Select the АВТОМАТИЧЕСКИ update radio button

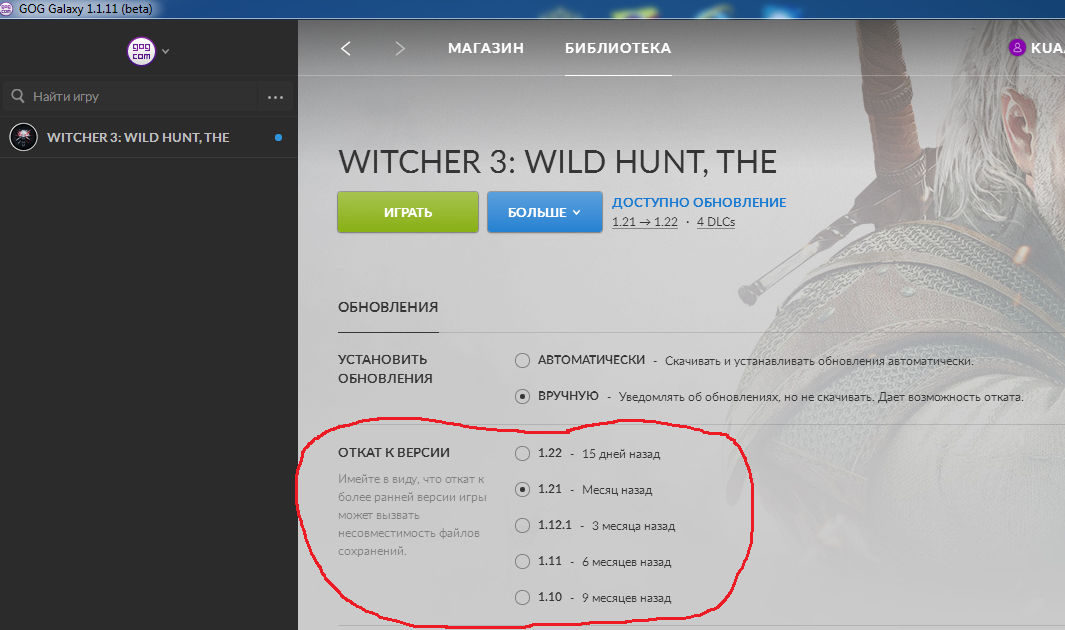522,360
